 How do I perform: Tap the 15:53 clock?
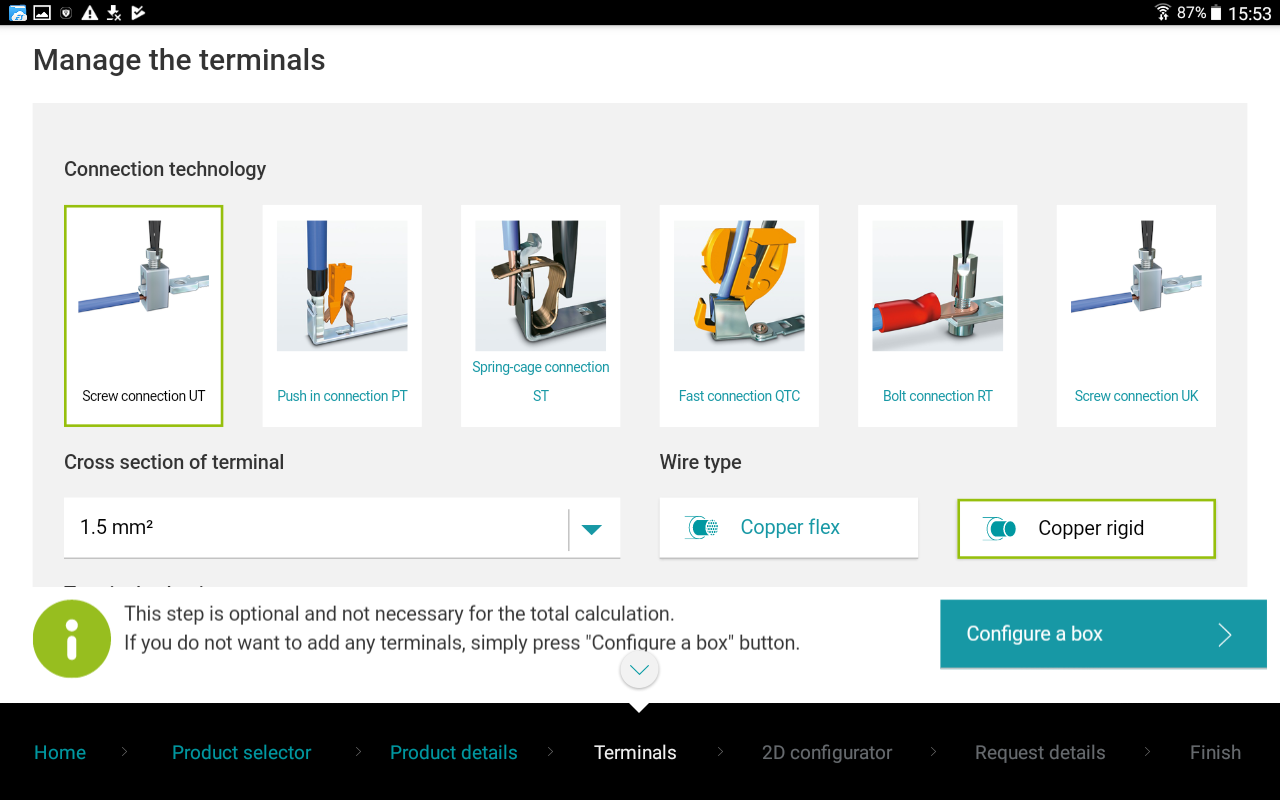pyautogui.click(x=1250, y=13)
